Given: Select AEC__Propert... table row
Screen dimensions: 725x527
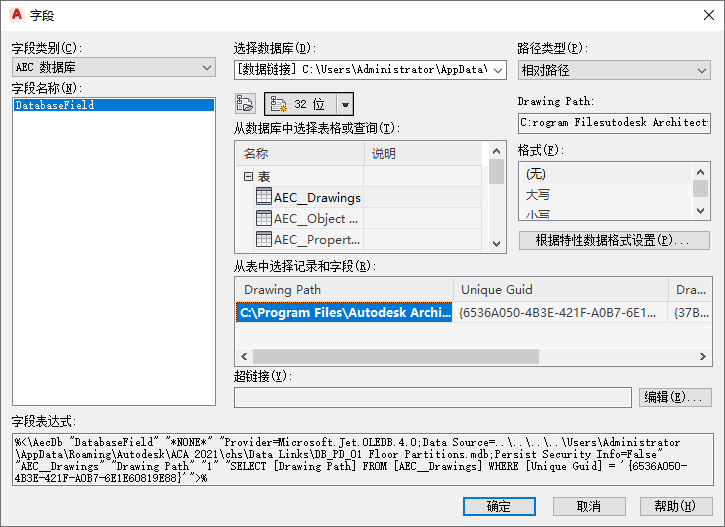Looking at the screenshot, I should tap(358, 239).
